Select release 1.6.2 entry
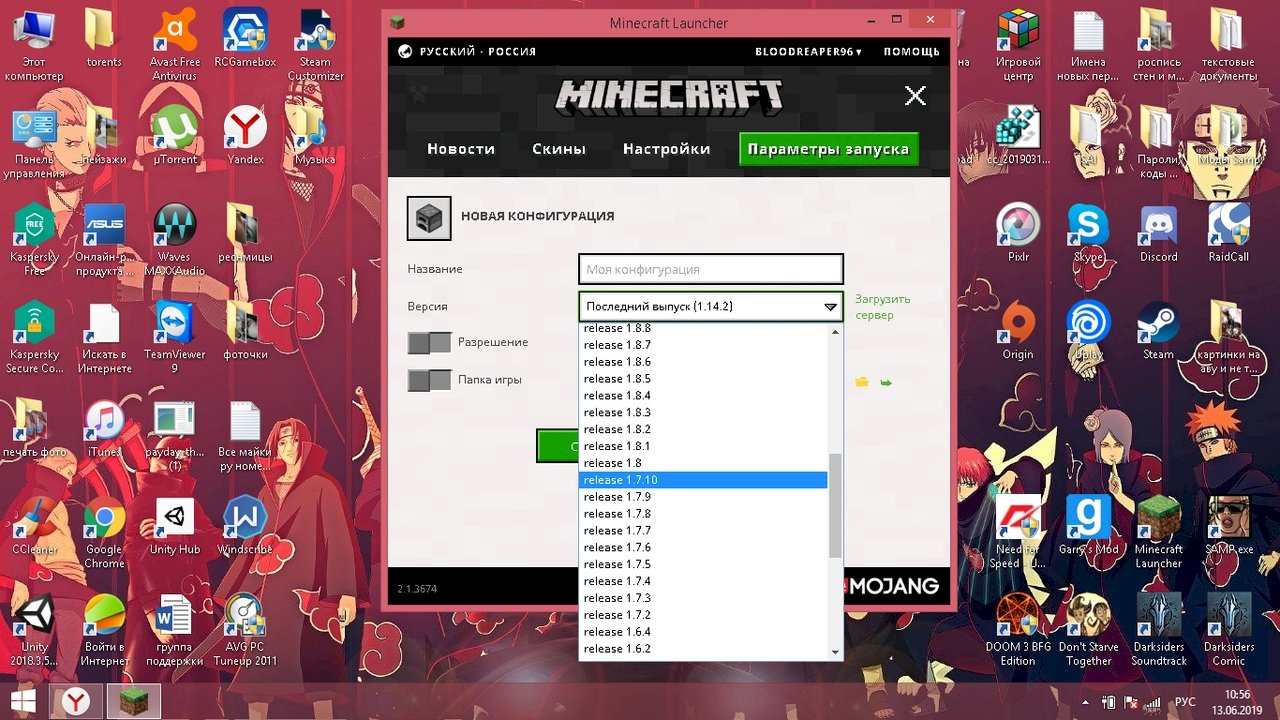 tap(704, 649)
